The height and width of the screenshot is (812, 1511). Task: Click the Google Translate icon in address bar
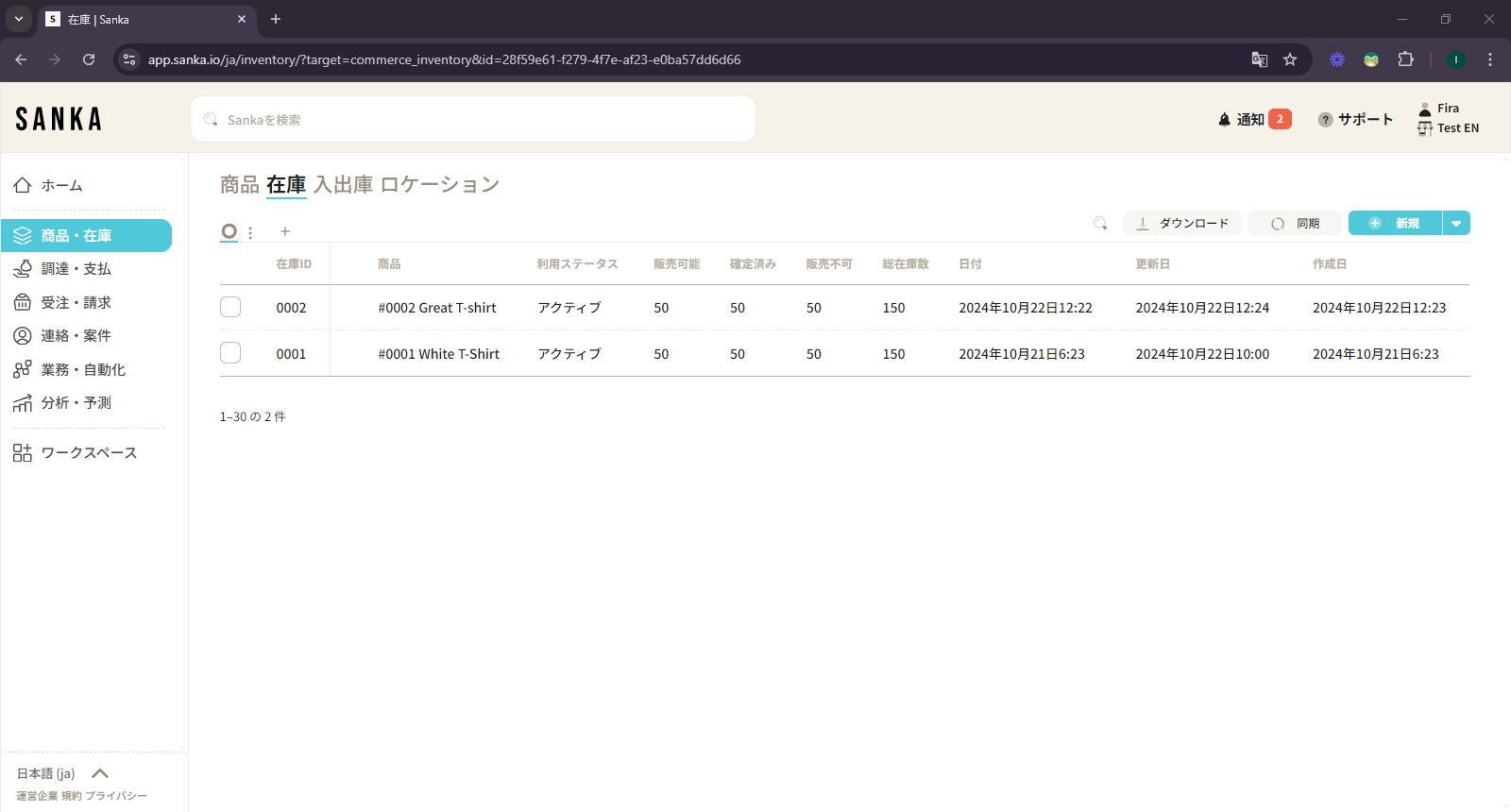[x=1259, y=59]
